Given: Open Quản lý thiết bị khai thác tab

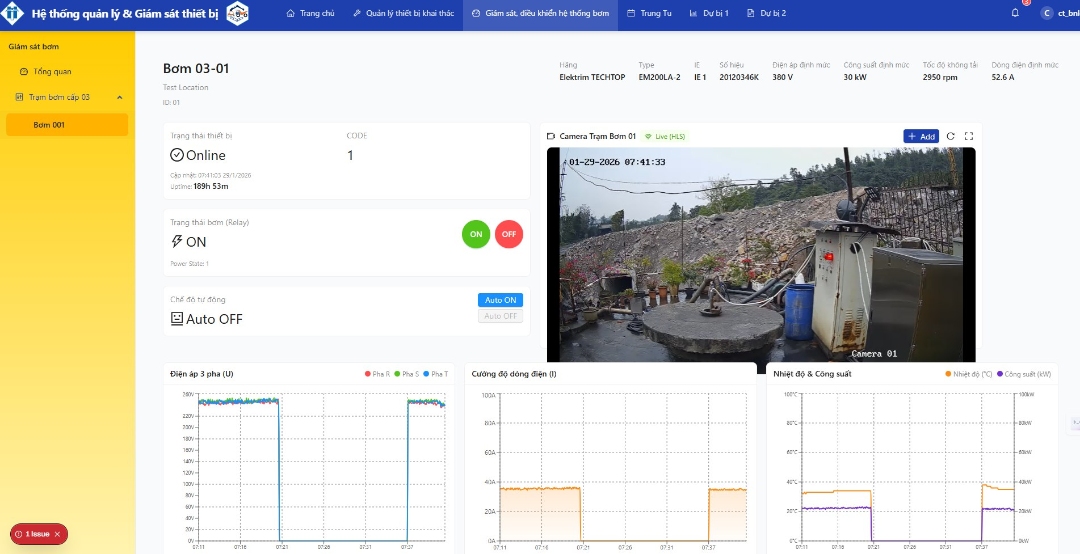Looking at the screenshot, I should pos(404,13).
